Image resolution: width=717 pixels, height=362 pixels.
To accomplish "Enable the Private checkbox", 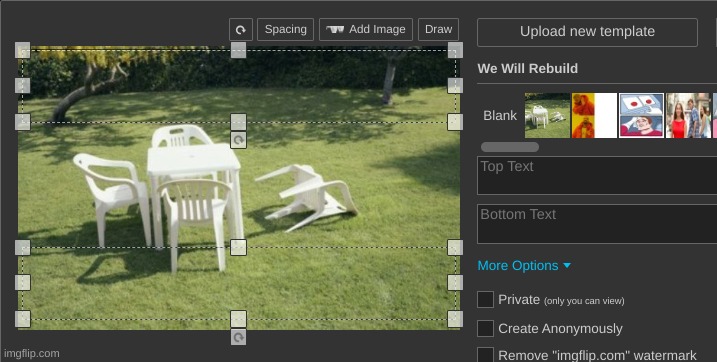I will pos(485,300).
